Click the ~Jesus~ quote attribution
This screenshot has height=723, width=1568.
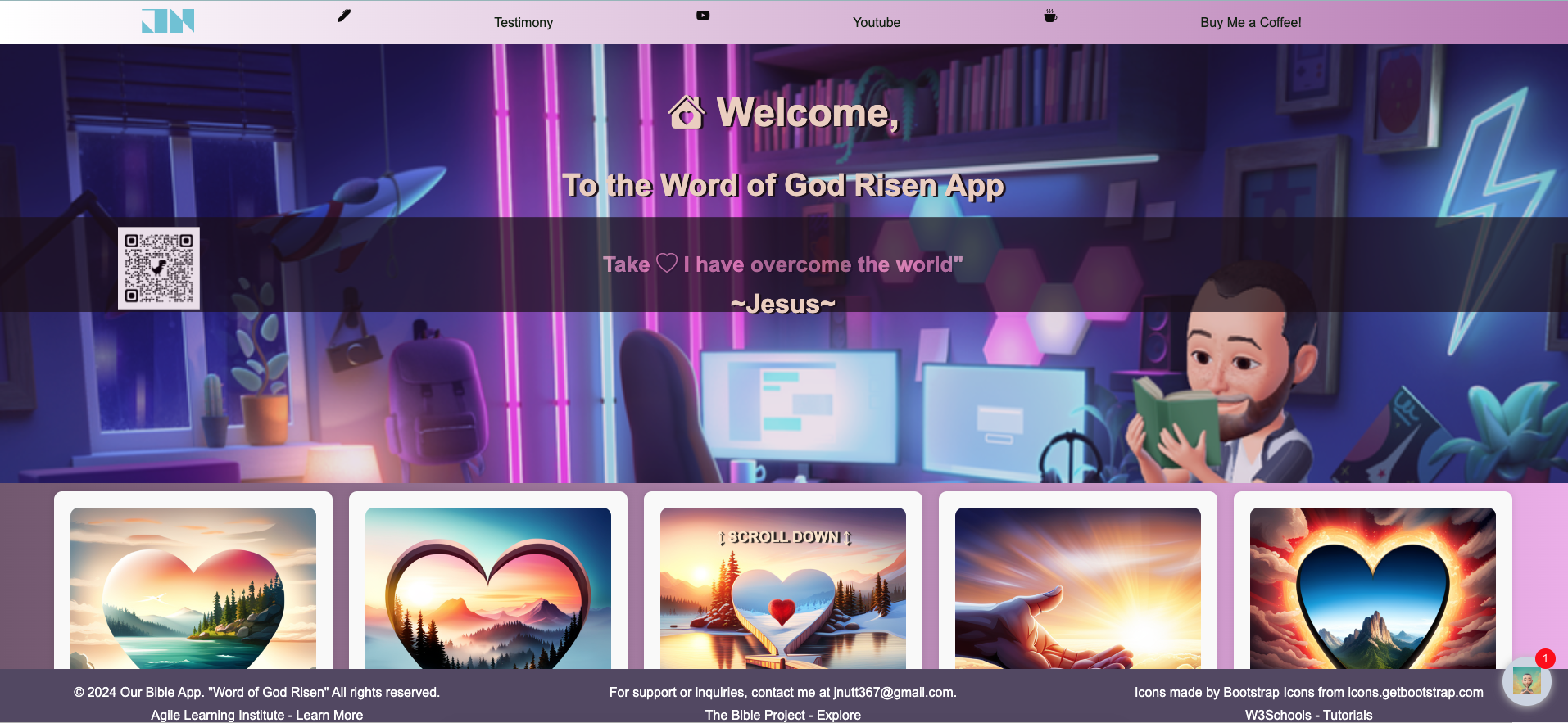[x=783, y=304]
